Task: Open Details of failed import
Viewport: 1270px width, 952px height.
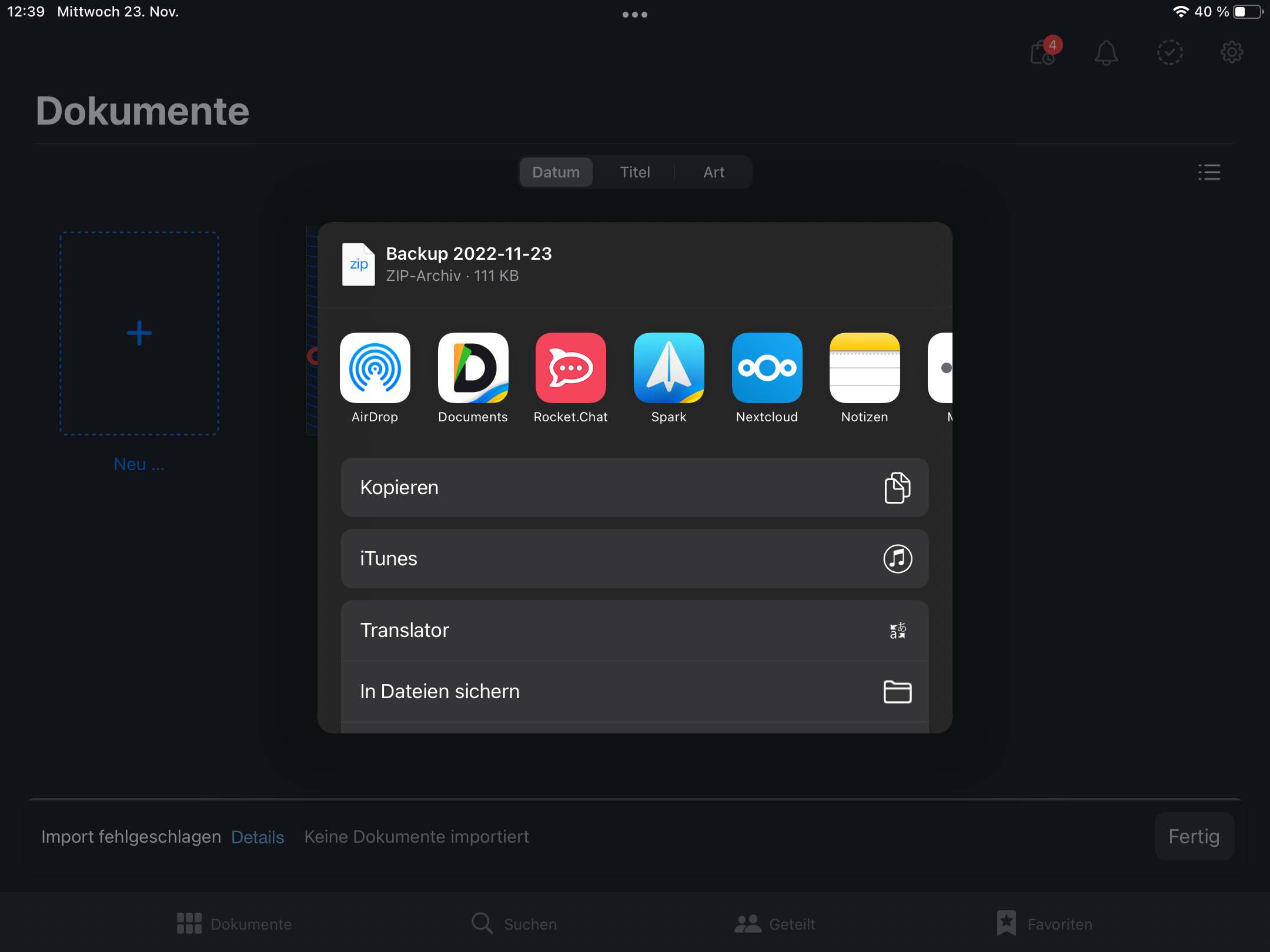Action: click(258, 837)
